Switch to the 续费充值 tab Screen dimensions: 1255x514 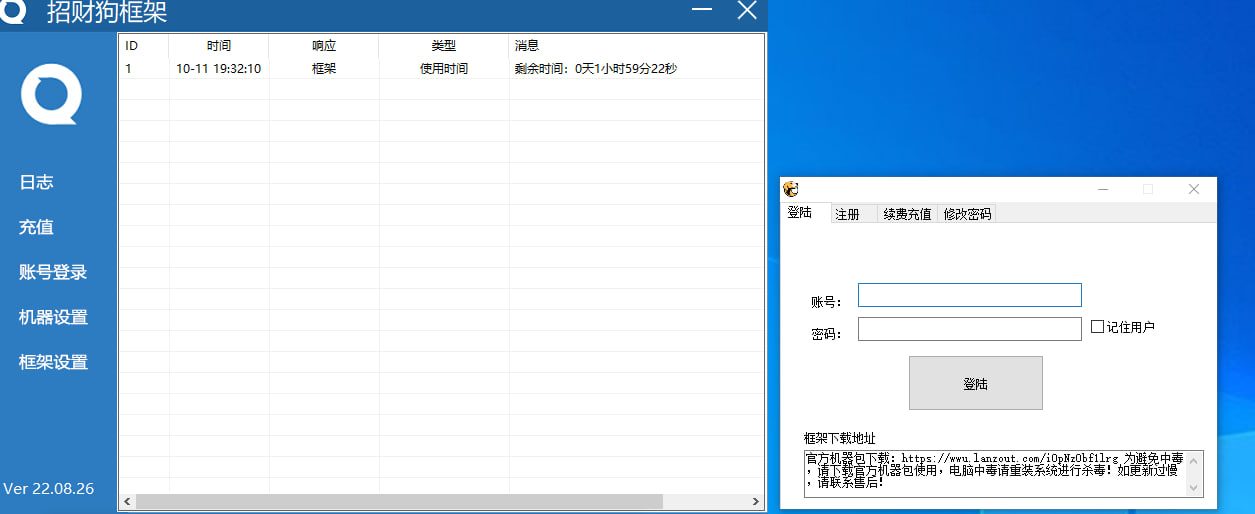pos(907,214)
